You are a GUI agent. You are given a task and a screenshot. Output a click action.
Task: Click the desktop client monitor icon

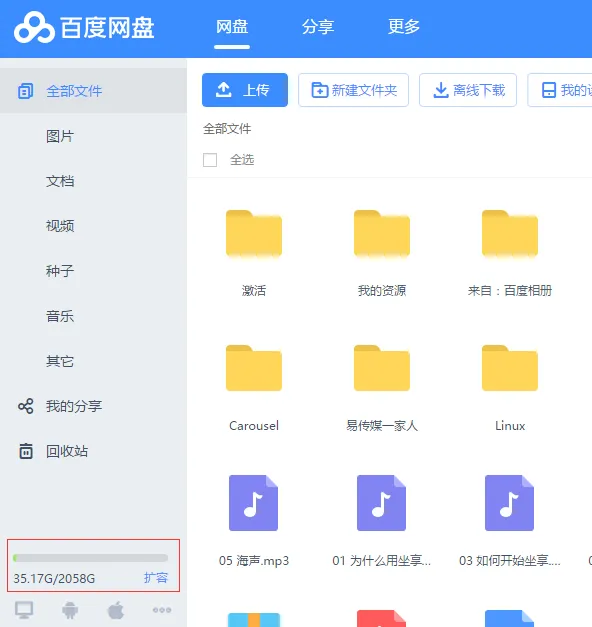tap(24, 610)
